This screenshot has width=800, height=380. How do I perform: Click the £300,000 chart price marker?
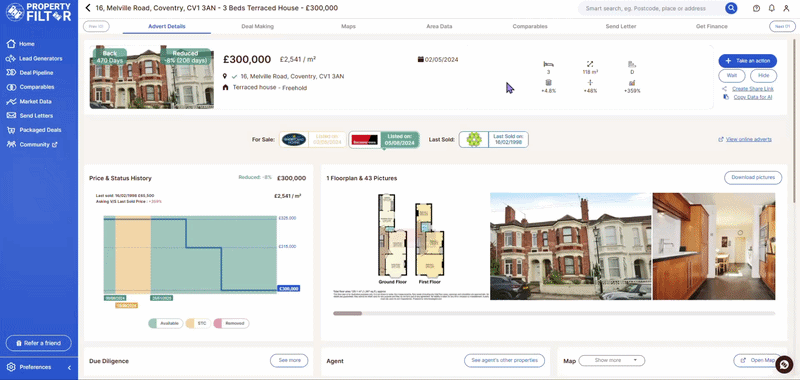click(288, 289)
